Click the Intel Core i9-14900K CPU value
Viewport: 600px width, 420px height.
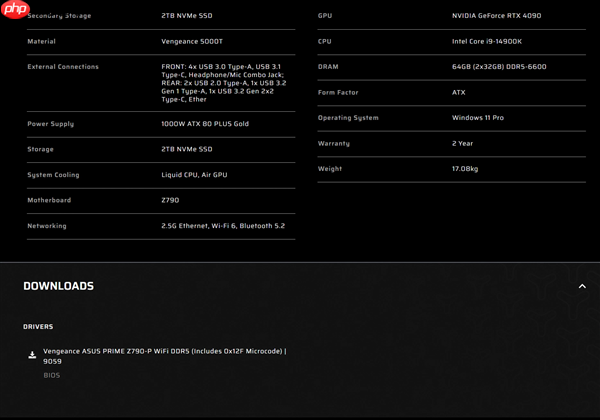pyautogui.click(x=486, y=42)
